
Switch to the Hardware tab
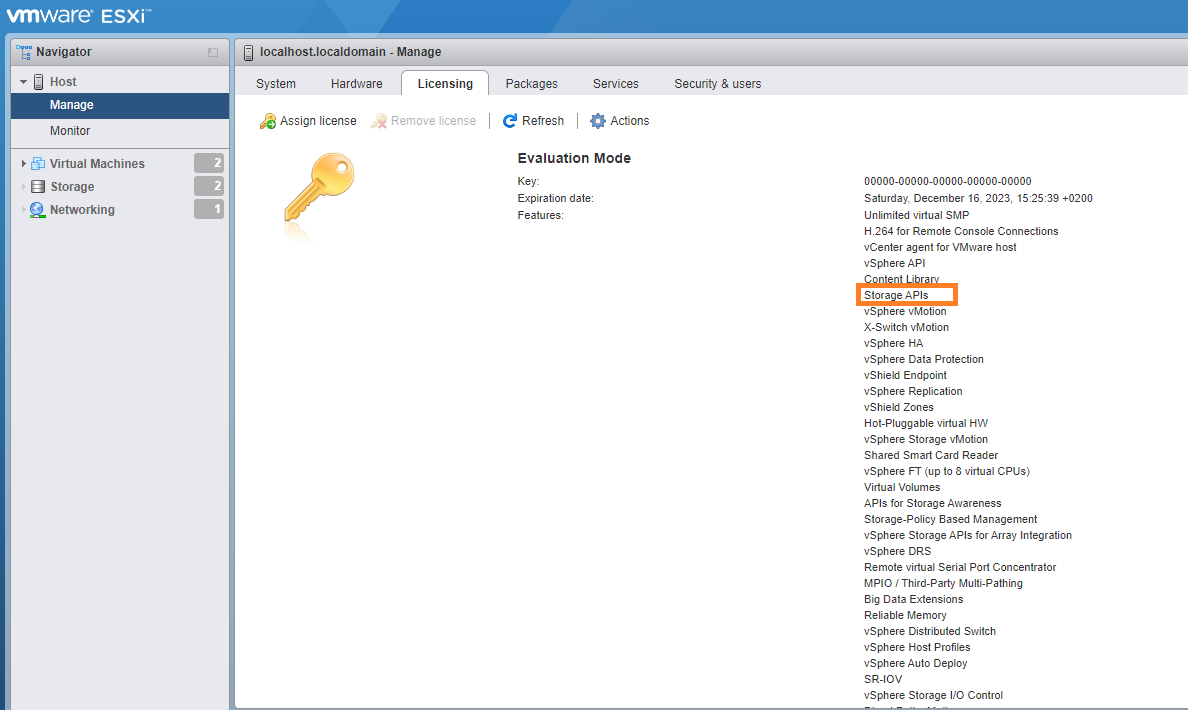point(356,84)
